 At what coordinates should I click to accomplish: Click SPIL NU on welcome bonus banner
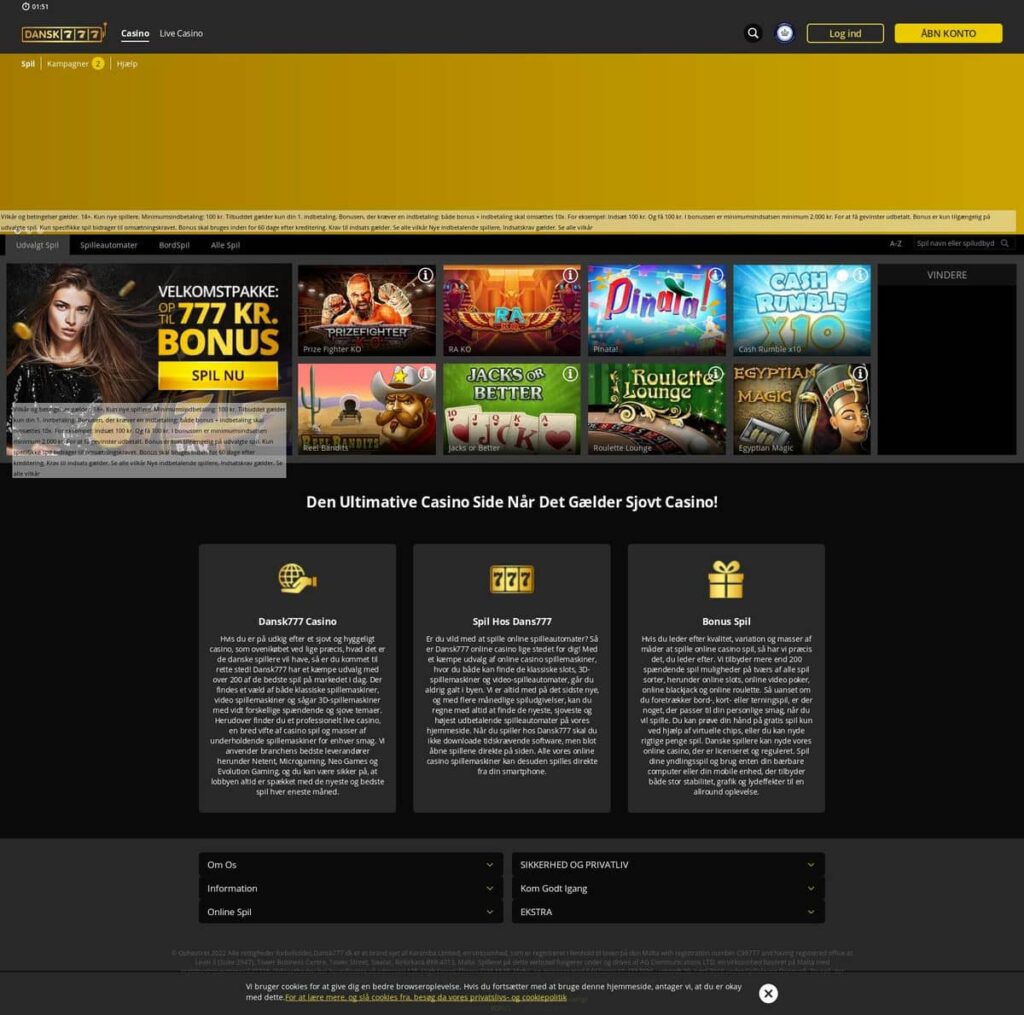[x=217, y=376]
